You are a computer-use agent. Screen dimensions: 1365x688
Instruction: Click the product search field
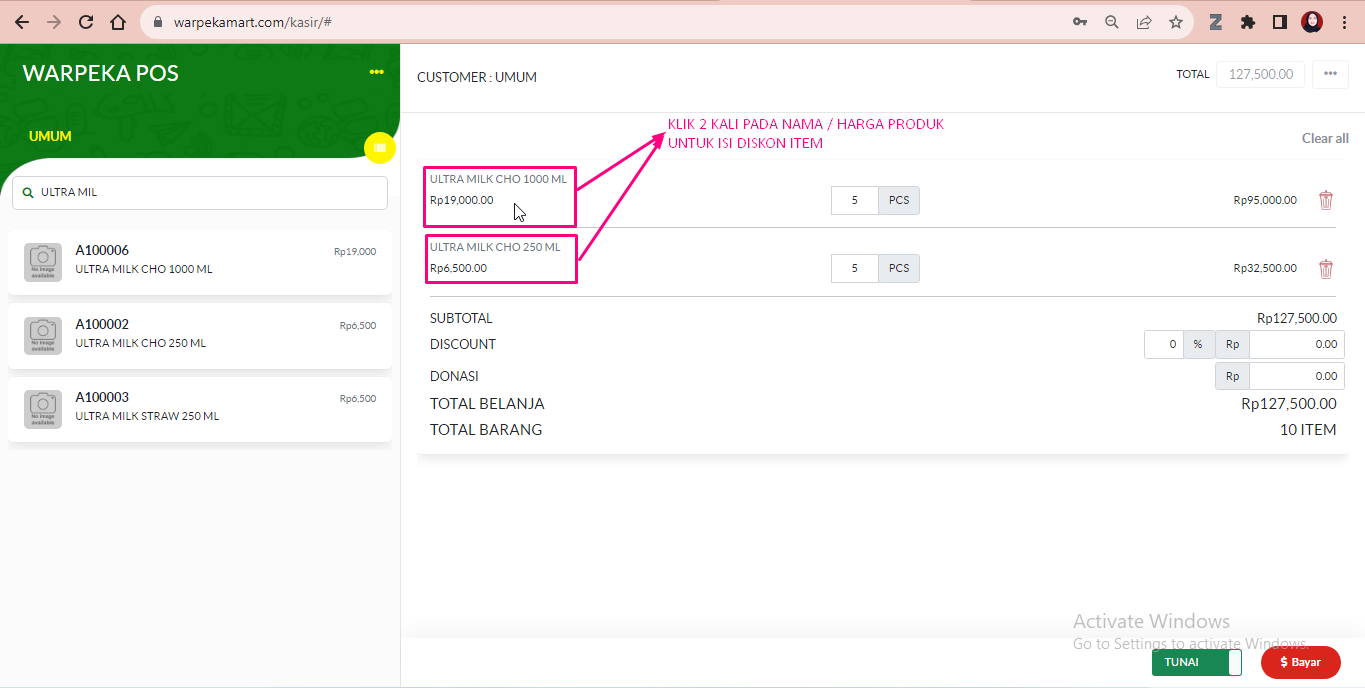coord(200,193)
